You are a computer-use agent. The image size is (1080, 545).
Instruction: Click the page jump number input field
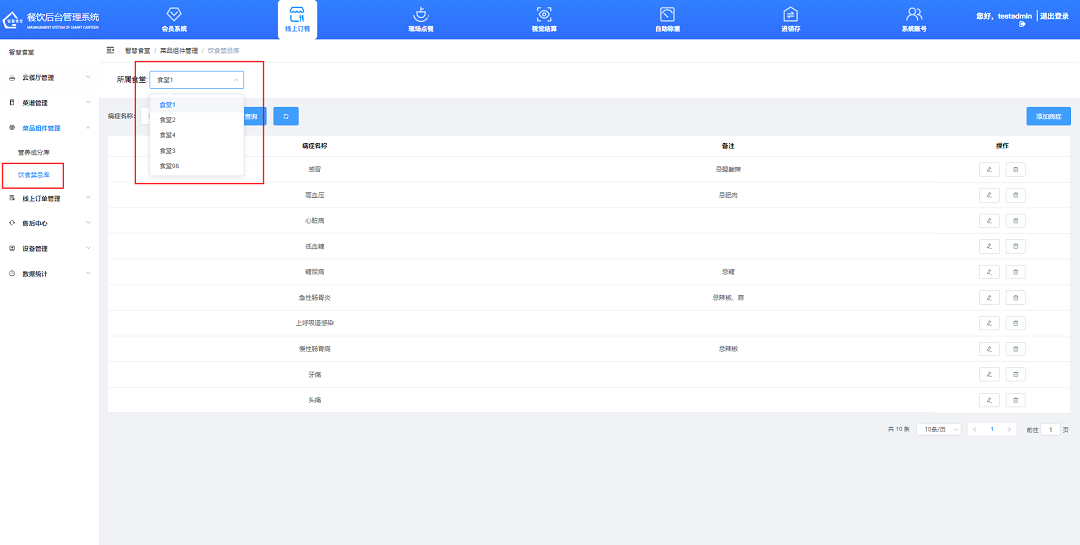click(1050, 429)
